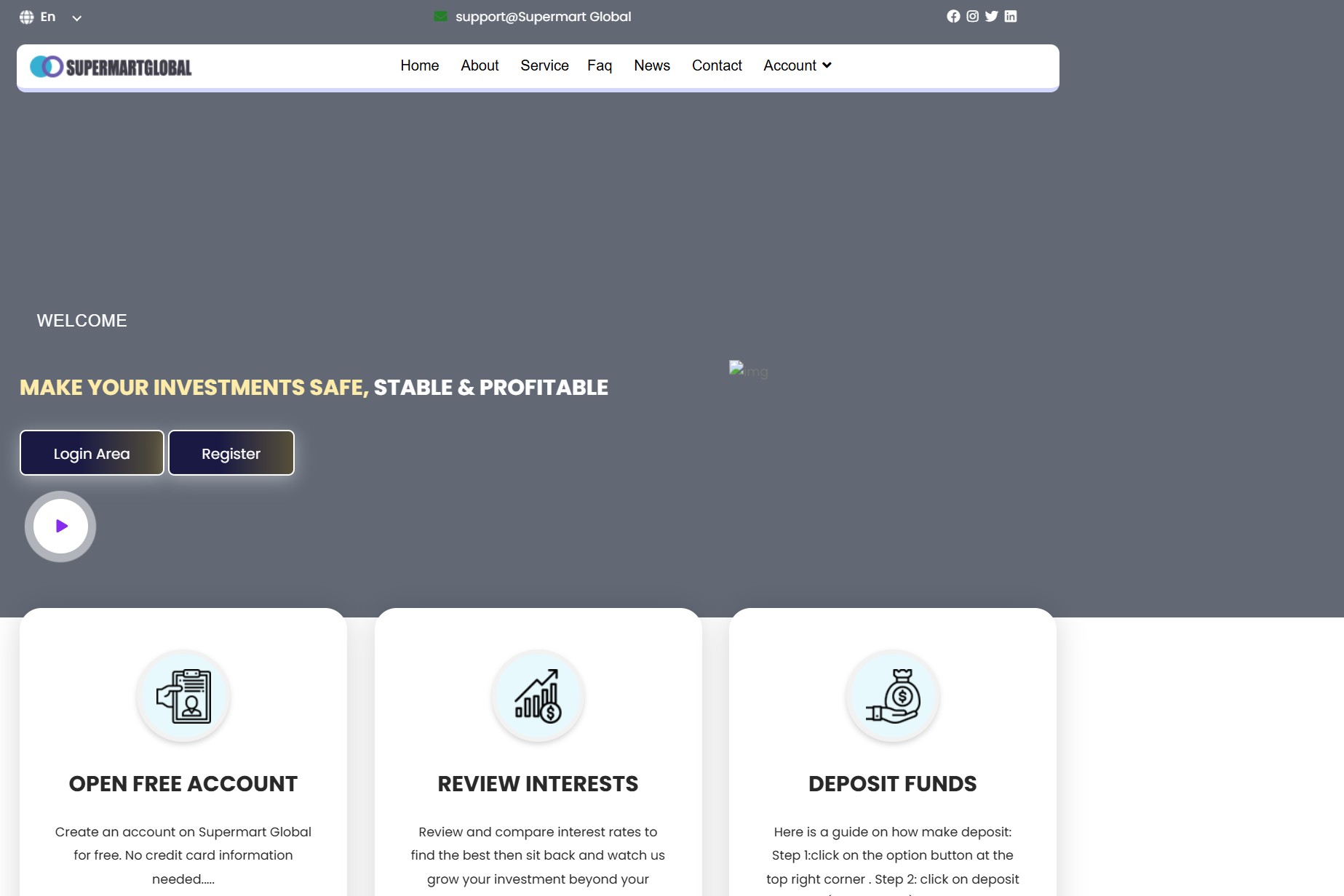Open the Facebook social icon
The width and height of the screenshot is (1344, 896).
953,17
